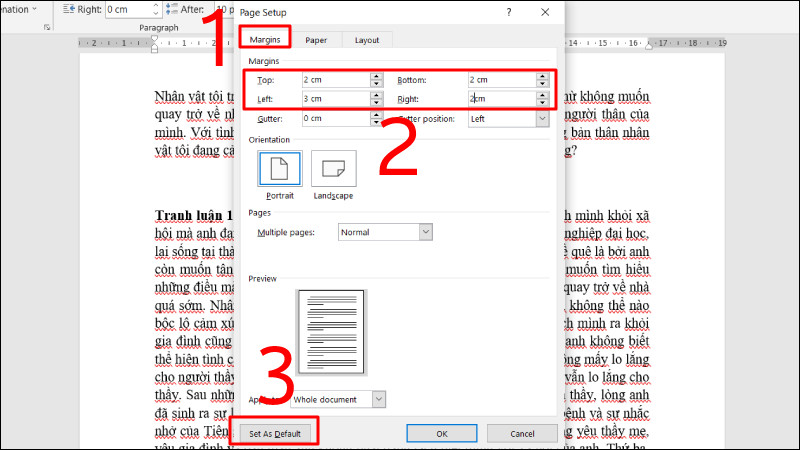Click inside the Top margin field
The image size is (800, 450).
point(335,80)
